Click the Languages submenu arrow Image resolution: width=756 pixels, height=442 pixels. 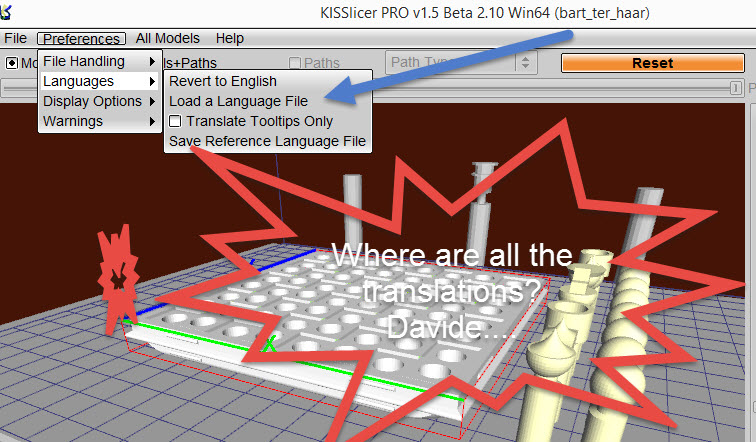152,81
